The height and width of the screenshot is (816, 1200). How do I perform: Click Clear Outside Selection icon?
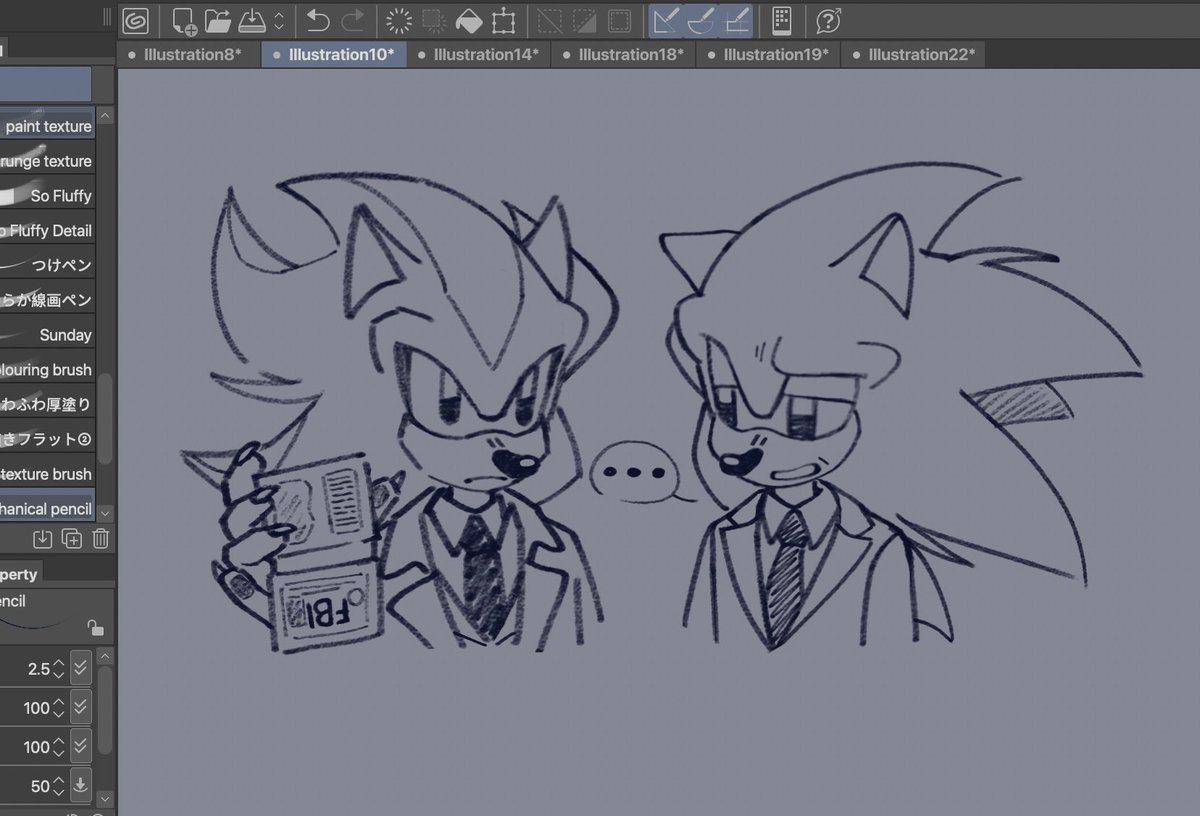coord(433,20)
